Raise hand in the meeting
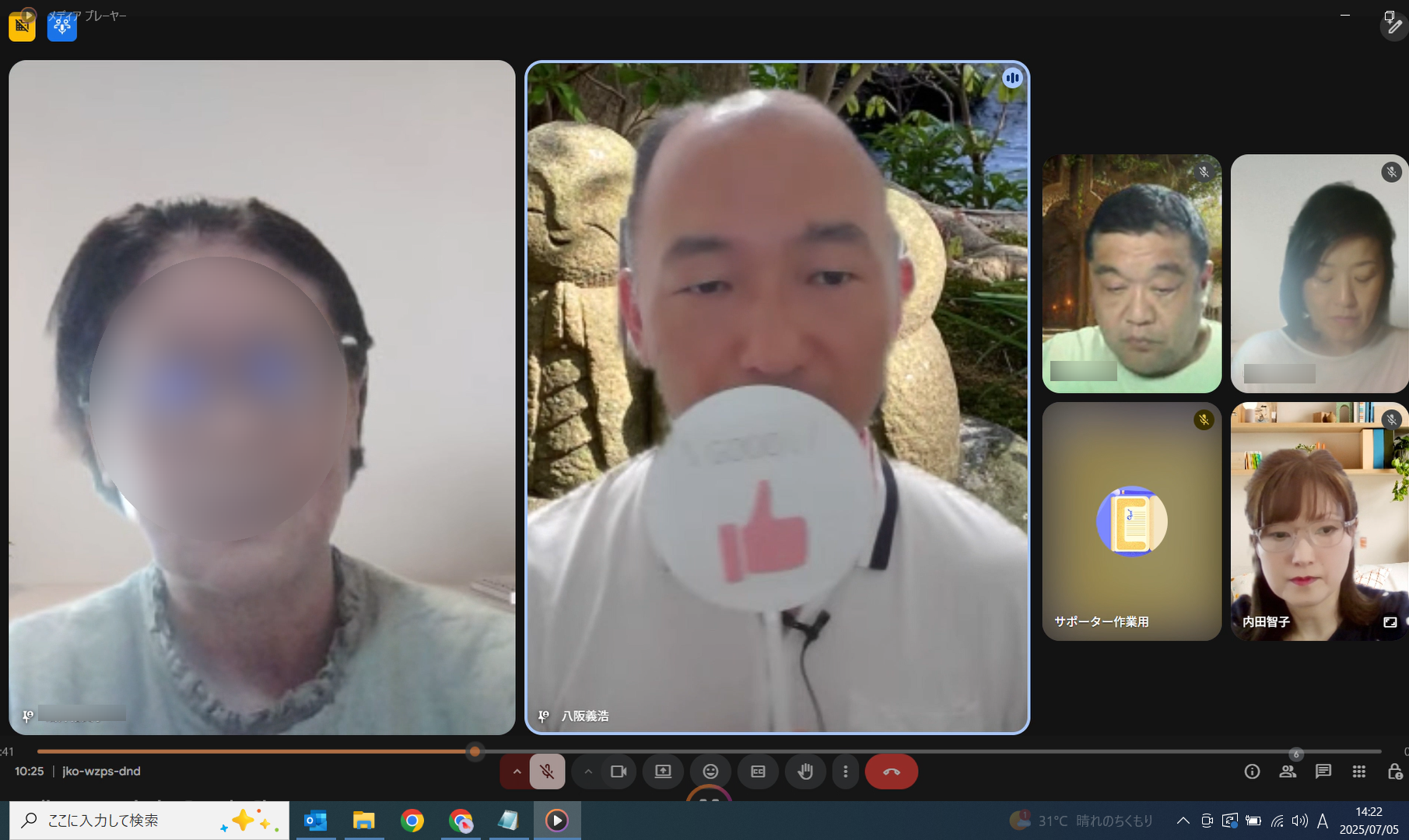This screenshot has width=1409, height=840. [805, 772]
